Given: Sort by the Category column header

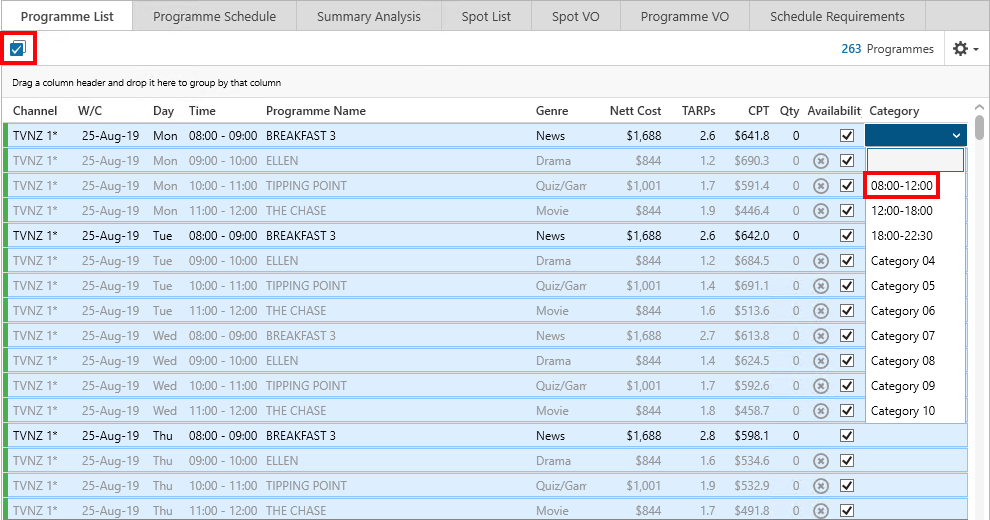Looking at the screenshot, I should [894, 110].
